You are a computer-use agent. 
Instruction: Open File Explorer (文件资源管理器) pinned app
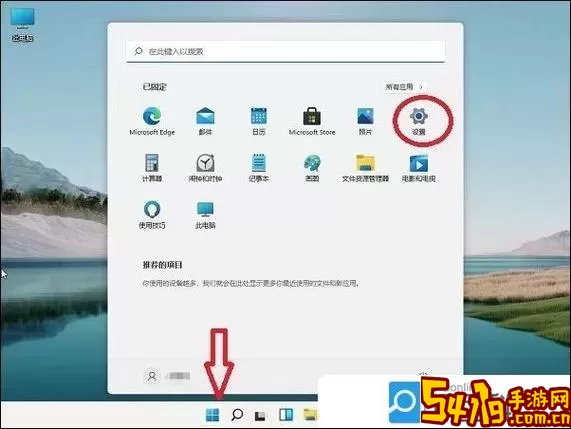365,168
